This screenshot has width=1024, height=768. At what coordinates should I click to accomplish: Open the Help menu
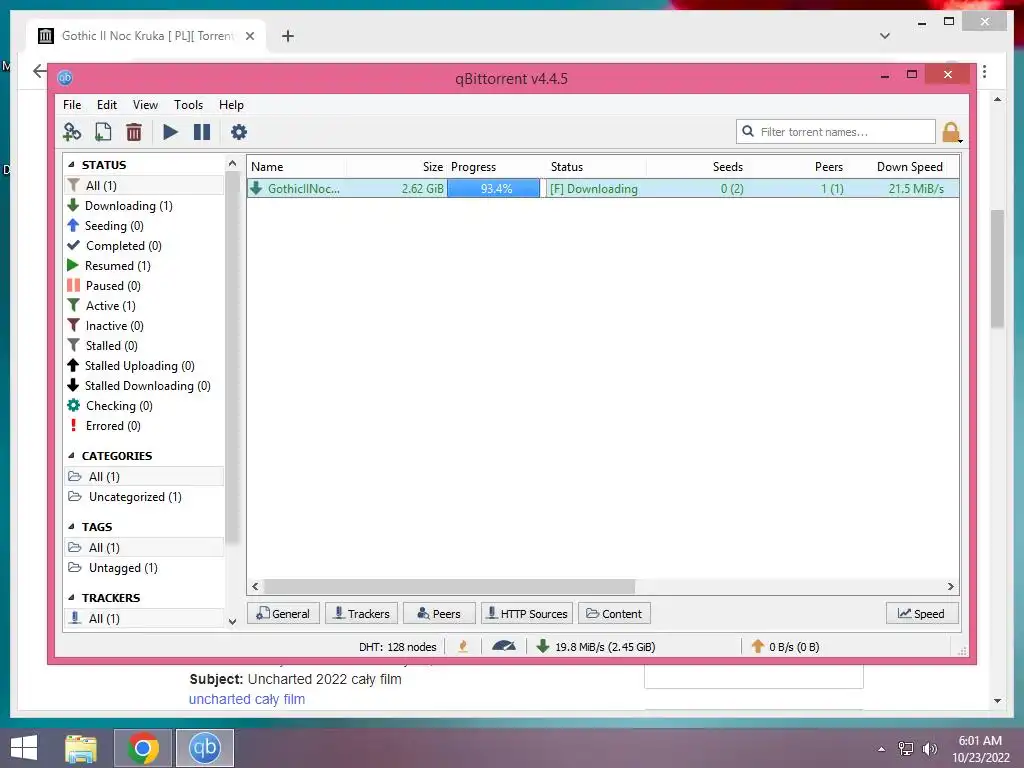(x=231, y=104)
